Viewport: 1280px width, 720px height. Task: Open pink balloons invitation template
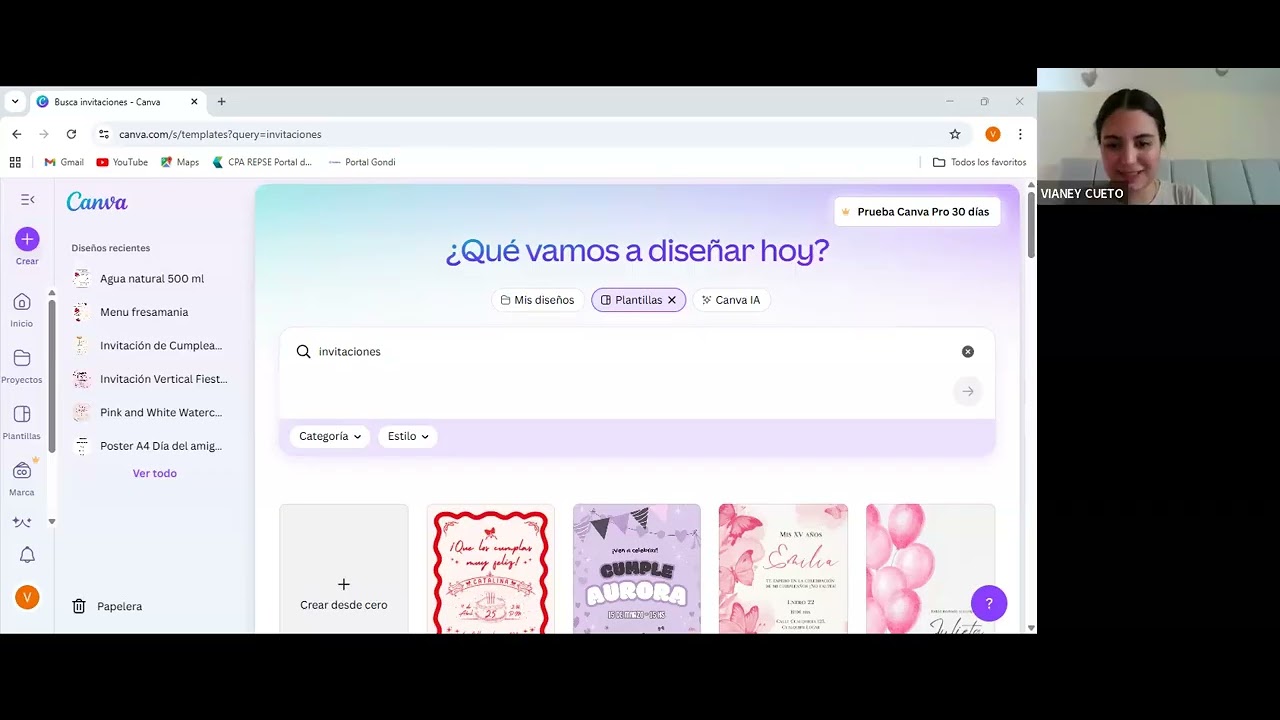(x=930, y=569)
